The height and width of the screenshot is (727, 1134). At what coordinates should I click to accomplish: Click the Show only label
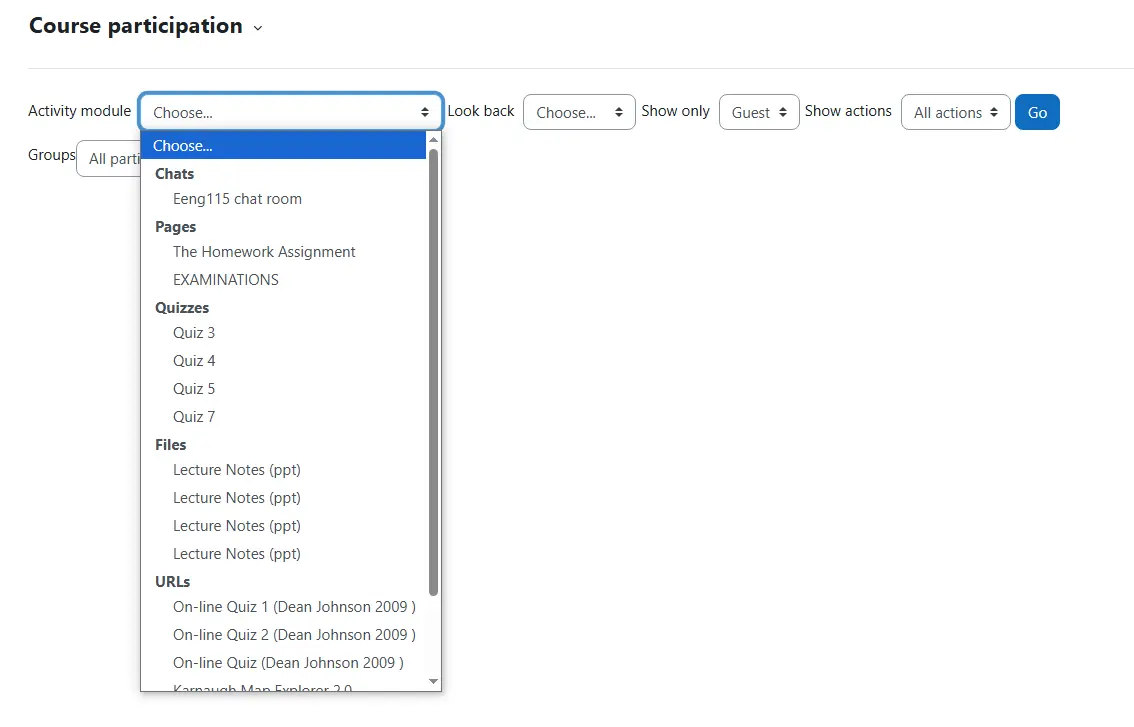[675, 111]
